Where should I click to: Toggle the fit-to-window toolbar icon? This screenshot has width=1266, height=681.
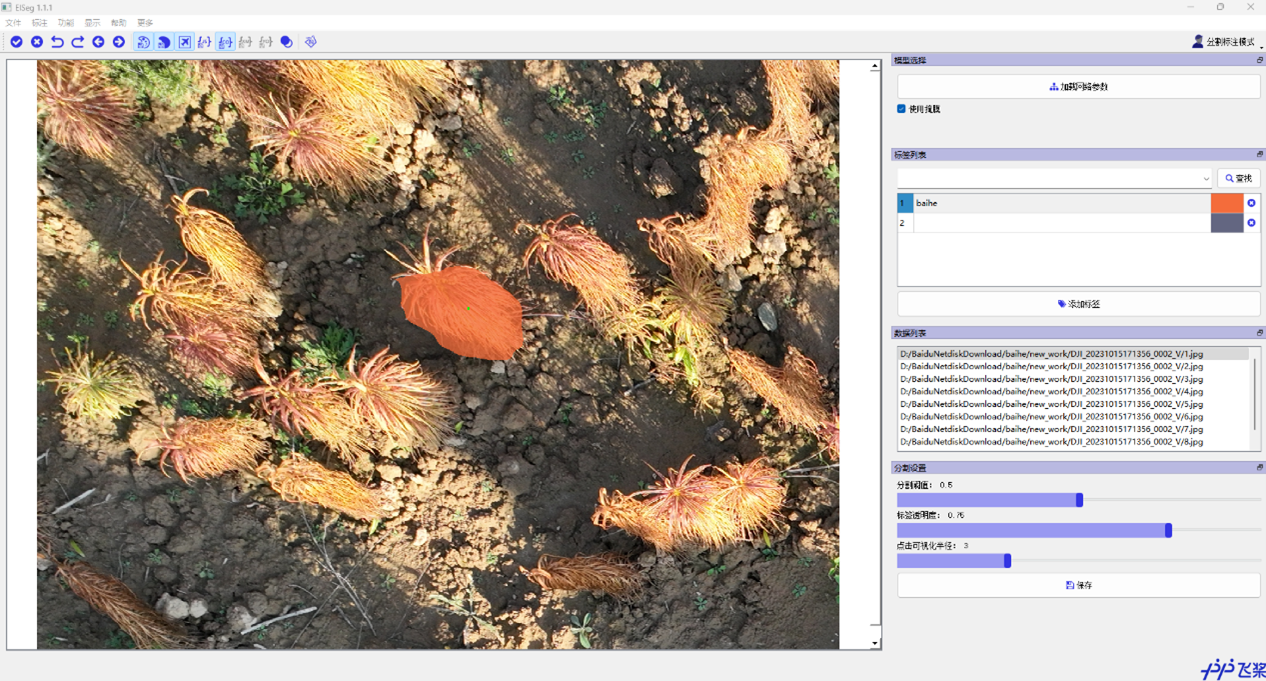coord(184,41)
